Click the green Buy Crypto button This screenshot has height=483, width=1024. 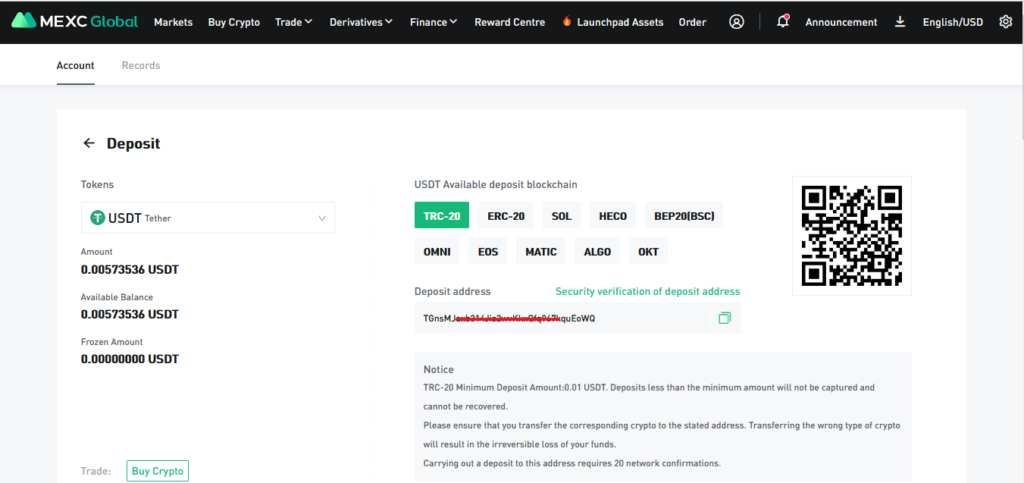coord(157,471)
